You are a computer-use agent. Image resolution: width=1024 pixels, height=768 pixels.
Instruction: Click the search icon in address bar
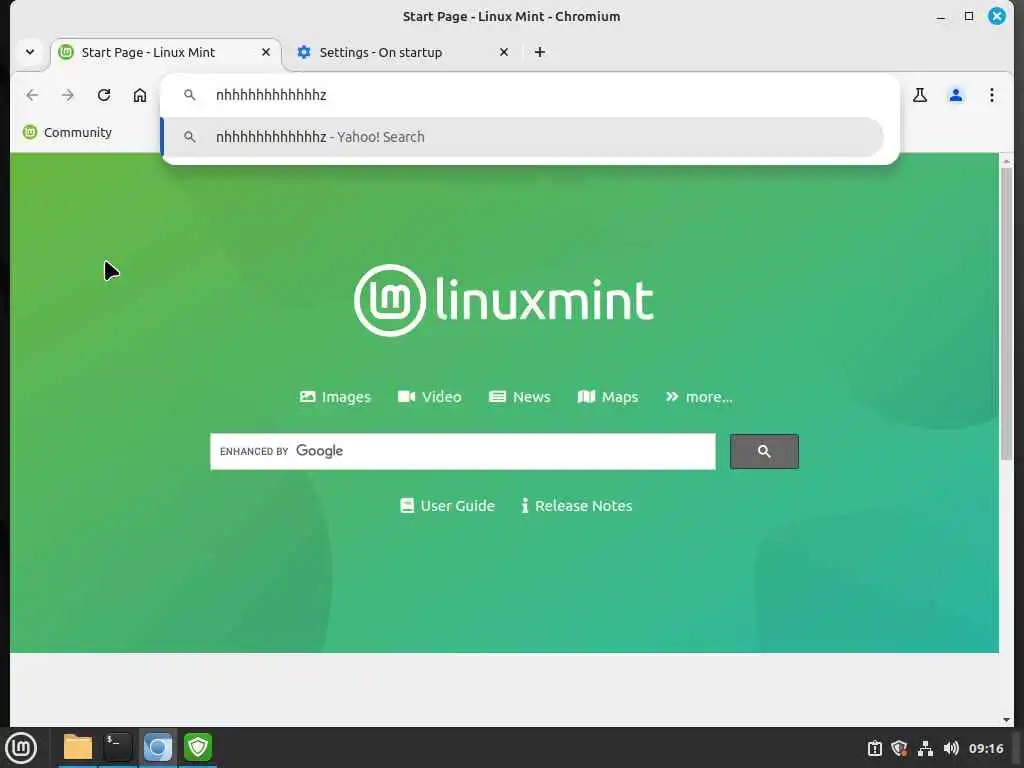[189, 95]
